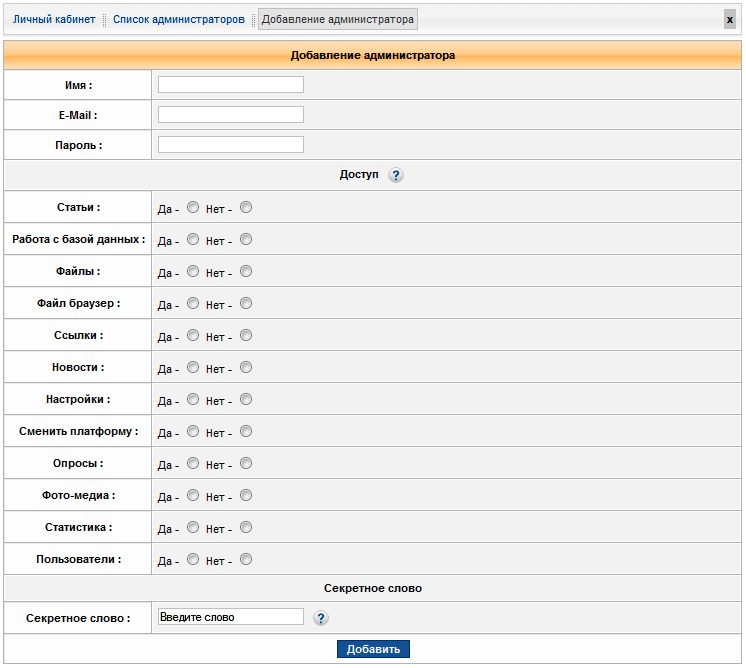The image size is (746, 668).
Task: Choose Нет for Настройки access
Action: pos(246,400)
